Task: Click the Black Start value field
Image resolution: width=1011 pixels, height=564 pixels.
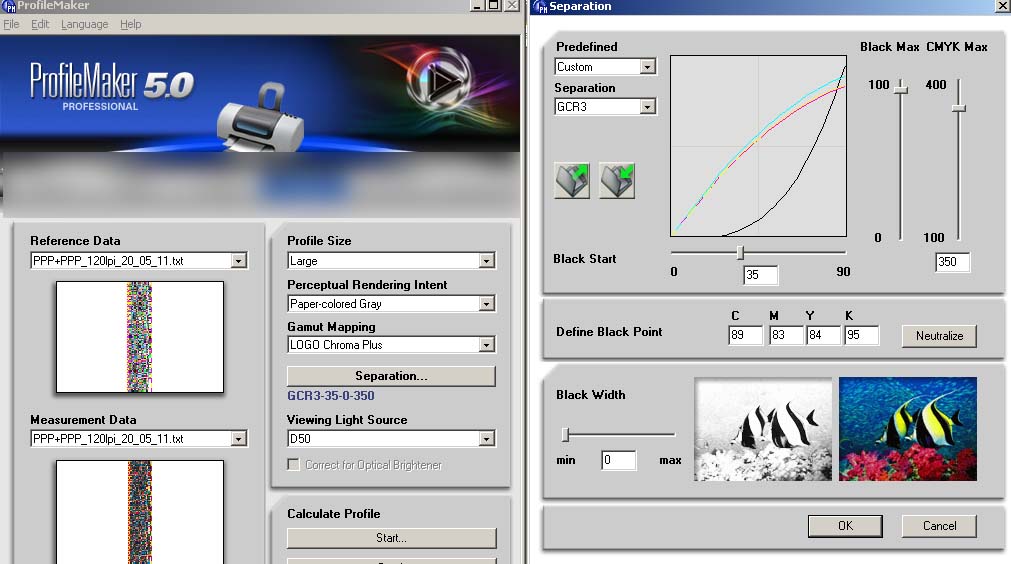Action: point(760,275)
